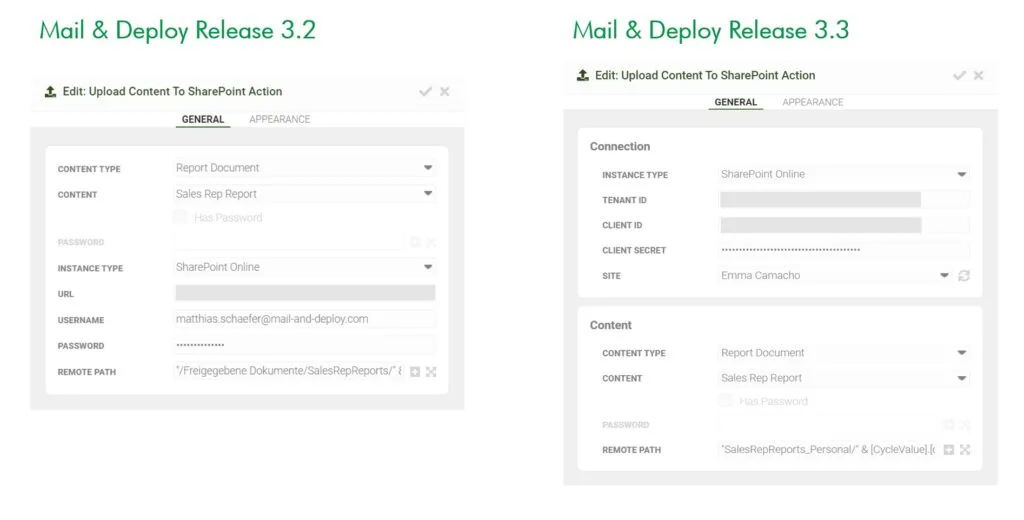This screenshot has height=520, width=1024.
Task: Switch to Appearance tab in Release 3.2
Action: click(280, 119)
